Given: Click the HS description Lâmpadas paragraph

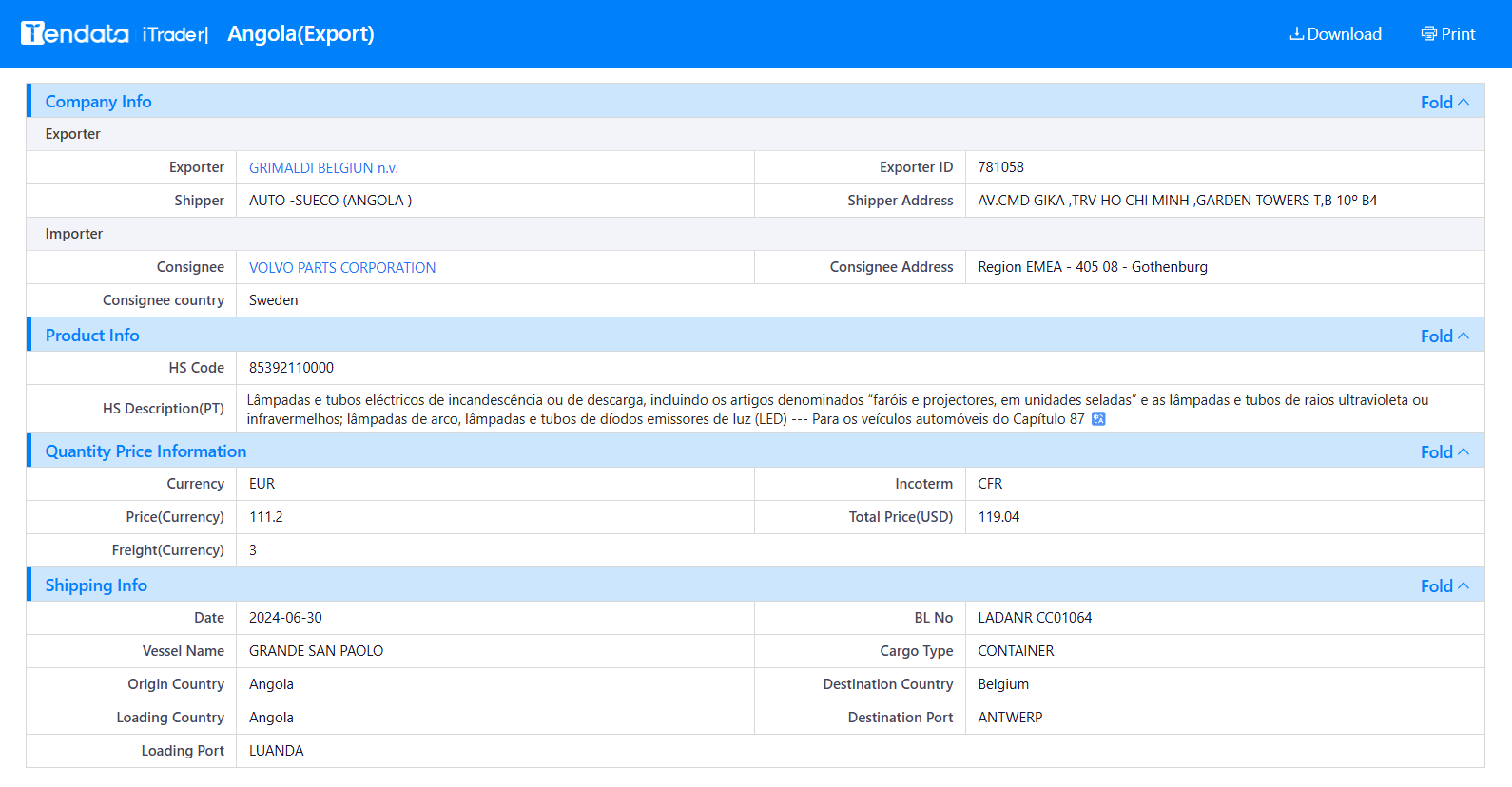Looking at the screenshot, I should pos(838,410).
